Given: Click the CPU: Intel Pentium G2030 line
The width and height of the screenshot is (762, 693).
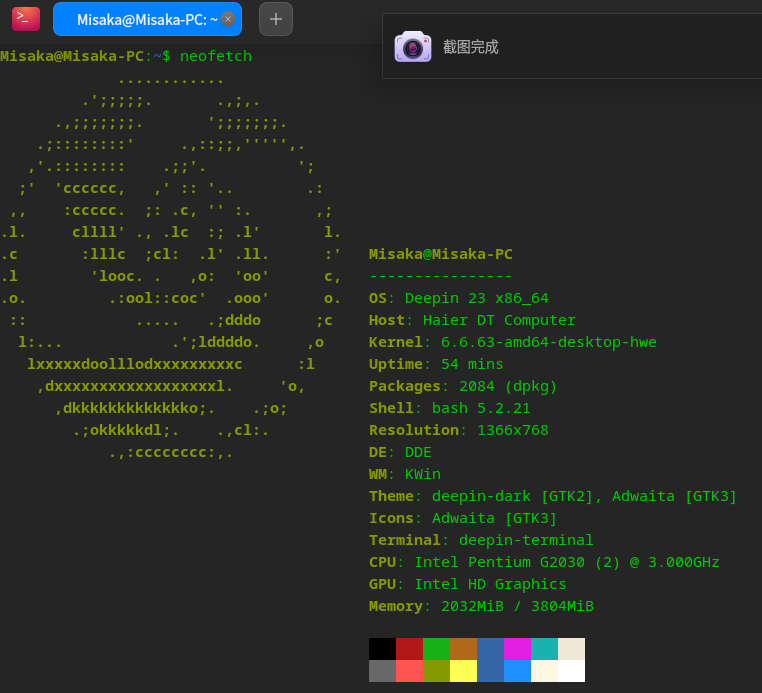Looking at the screenshot, I should coord(544,562).
